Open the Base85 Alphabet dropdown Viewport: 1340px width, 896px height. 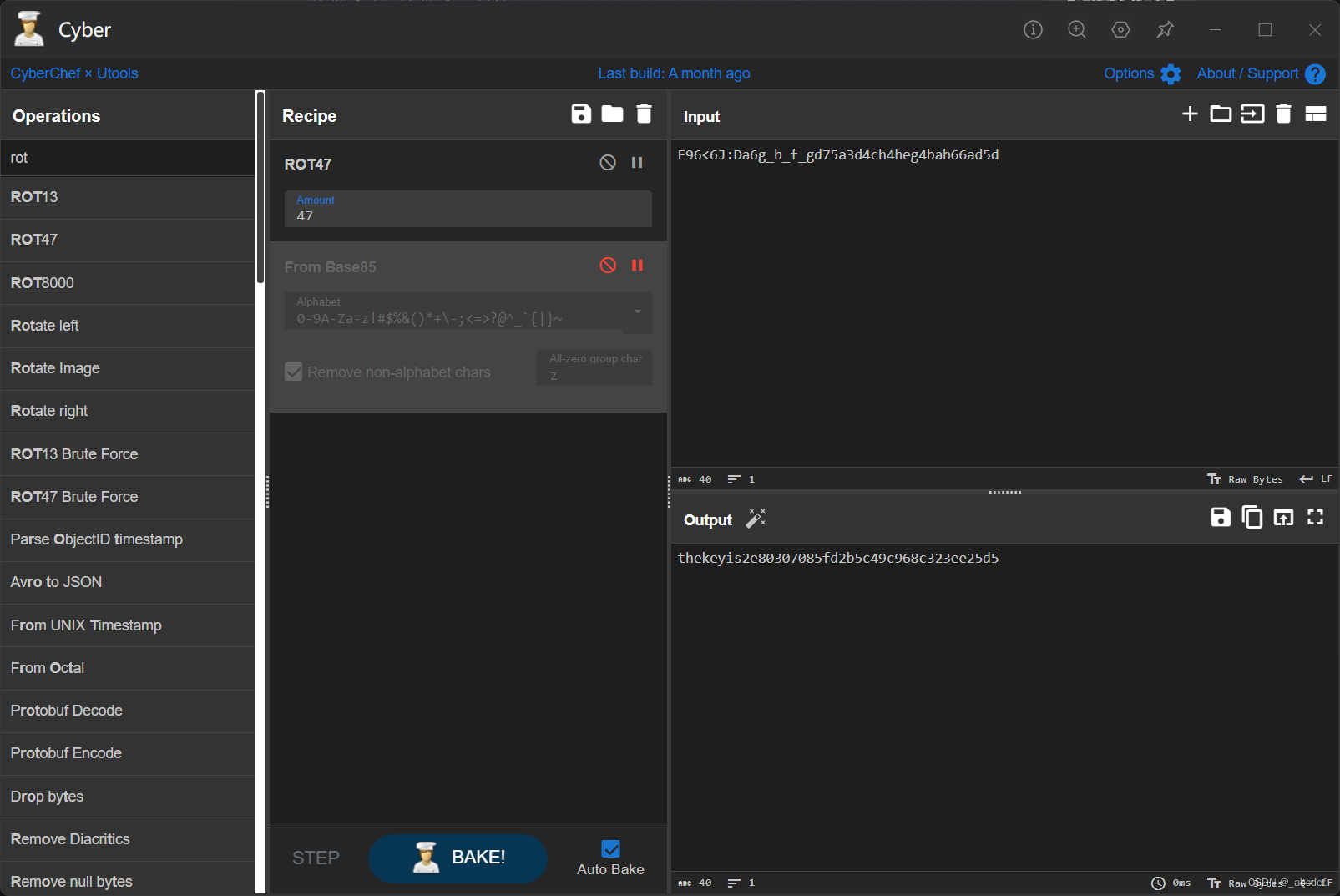click(x=637, y=311)
